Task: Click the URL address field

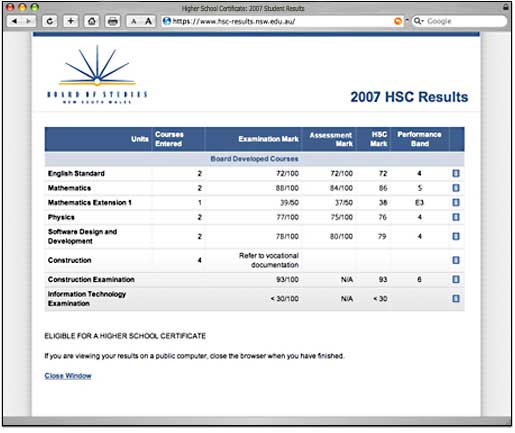Action: (282, 21)
